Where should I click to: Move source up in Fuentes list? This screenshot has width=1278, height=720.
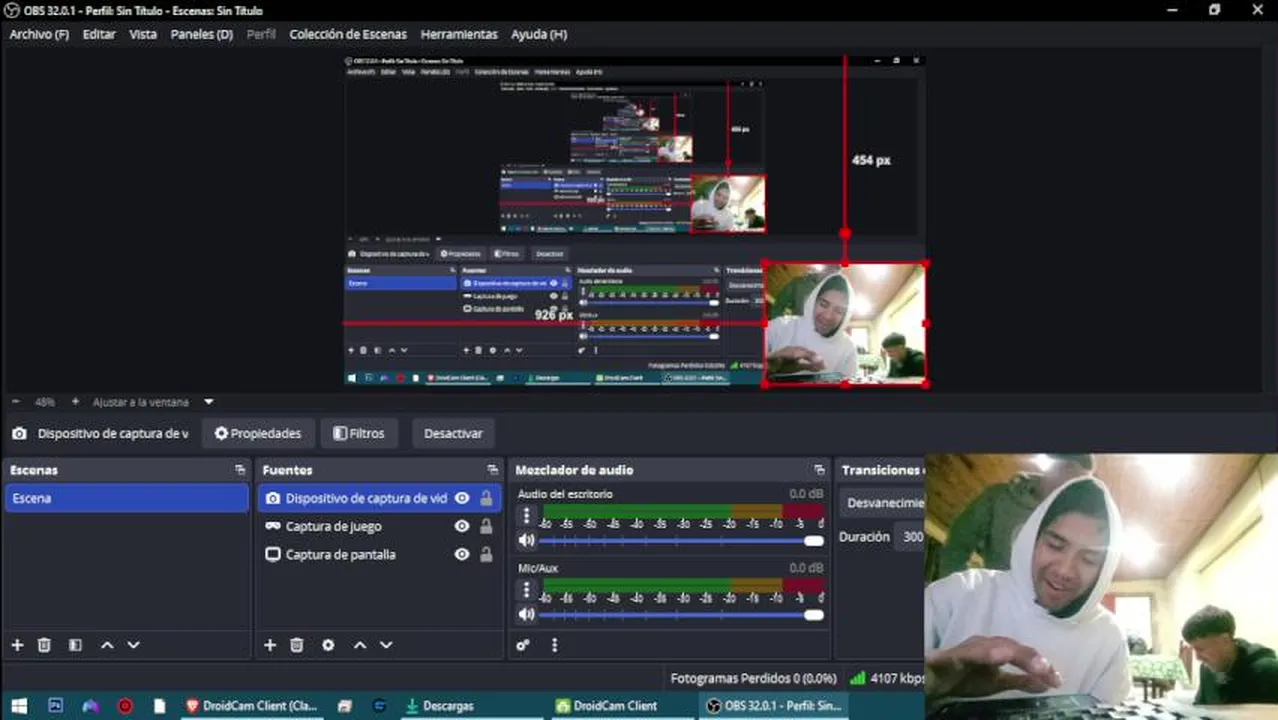click(360, 645)
